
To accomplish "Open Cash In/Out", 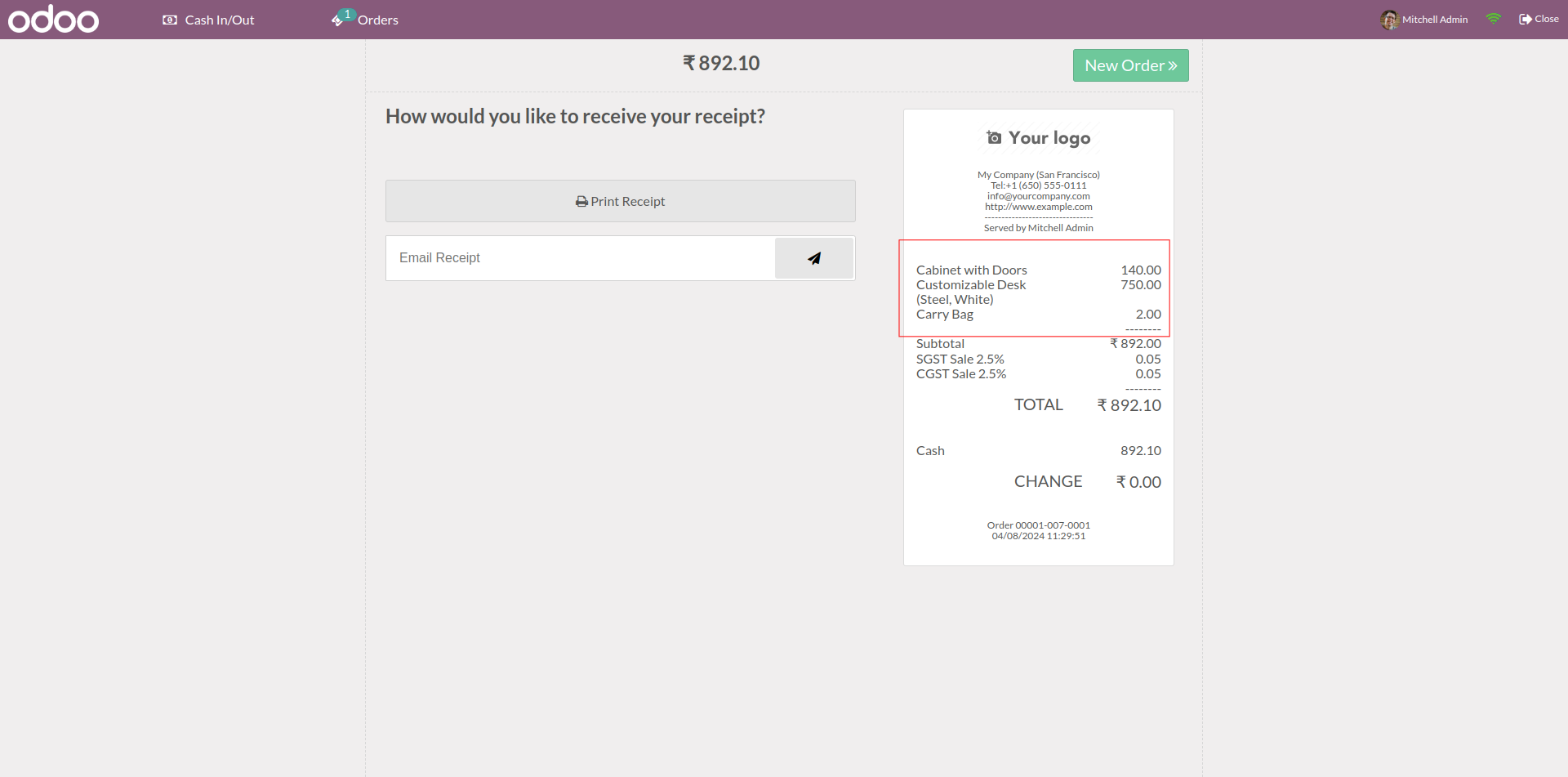I will click(x=208, y=20).
